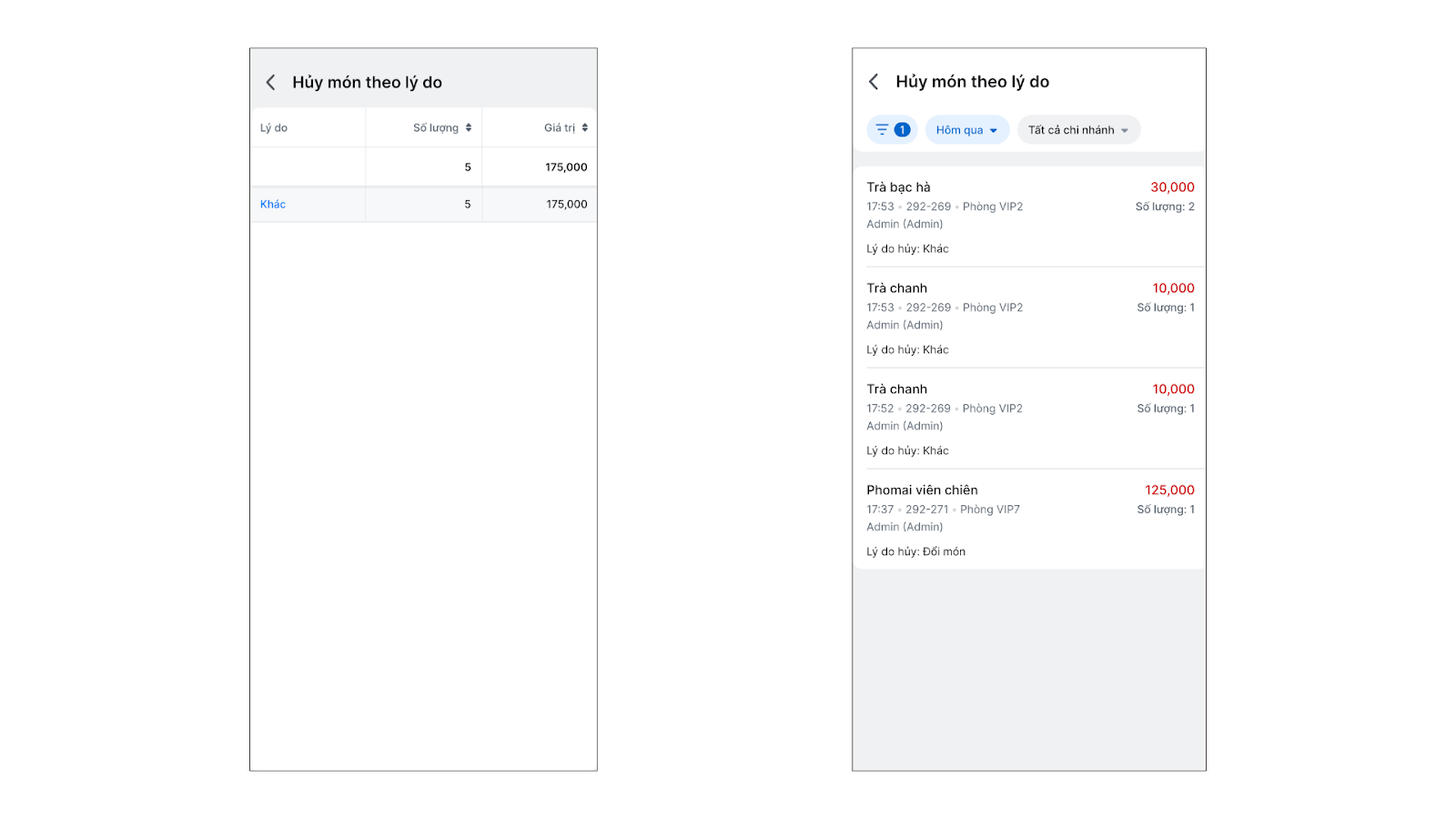Click the Số lượng column header text
The image size is (1456, 819).
pos(436,128)
